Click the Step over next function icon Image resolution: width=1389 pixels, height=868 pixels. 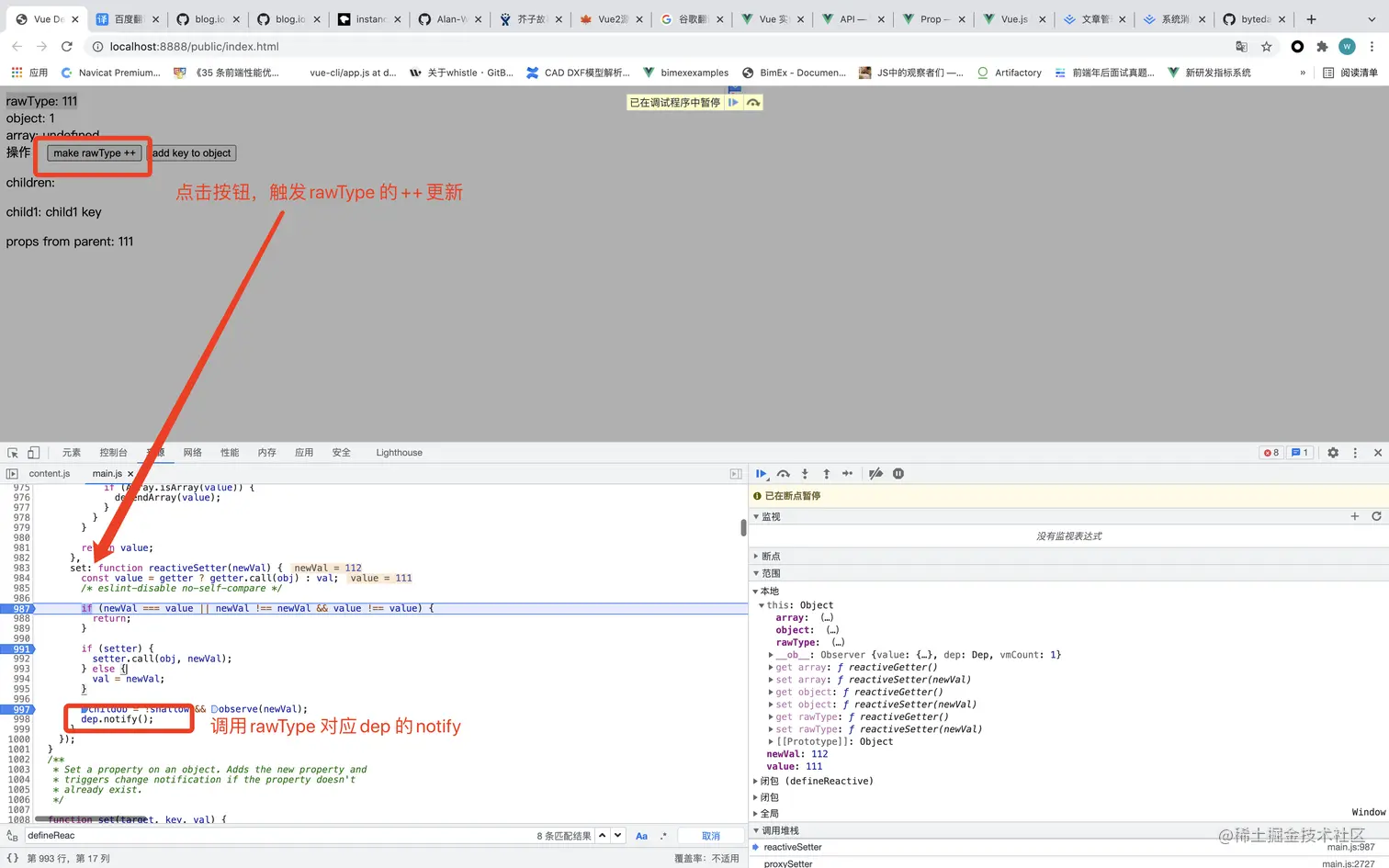784,474
